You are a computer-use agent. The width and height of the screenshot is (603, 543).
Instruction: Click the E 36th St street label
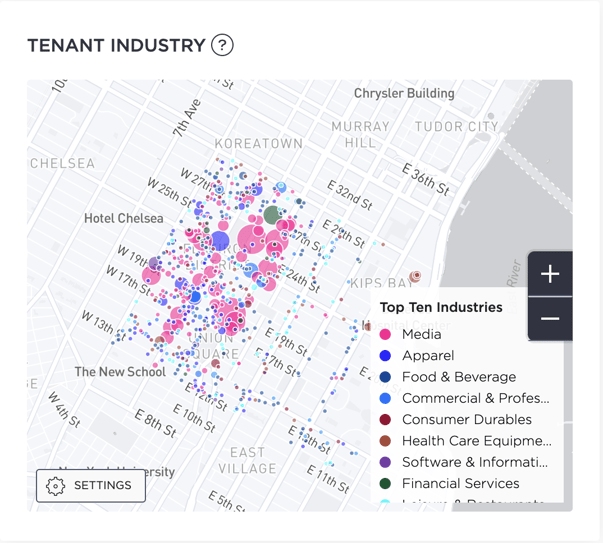click(426, 180)
